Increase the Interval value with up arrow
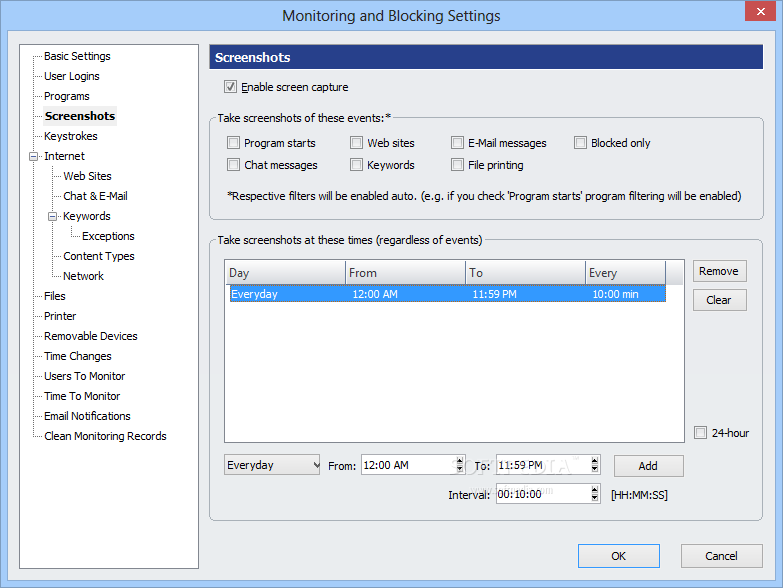Screen dimensions: 783x588 [594, 490]
